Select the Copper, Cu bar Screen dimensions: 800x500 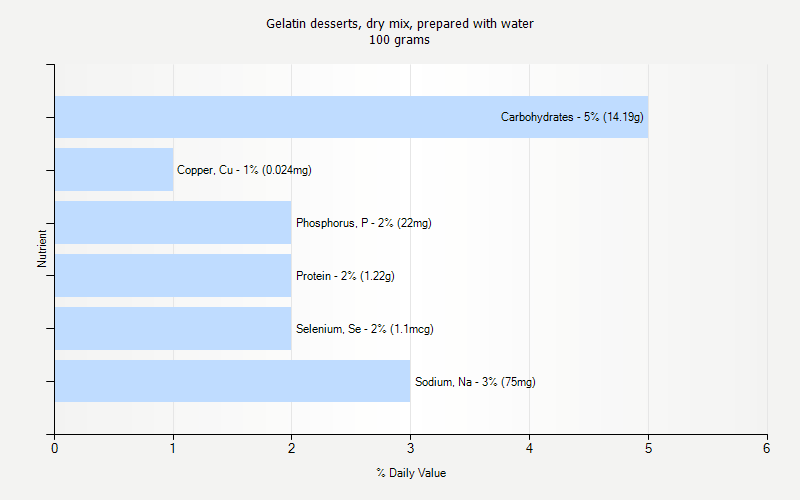pos(114,170)
